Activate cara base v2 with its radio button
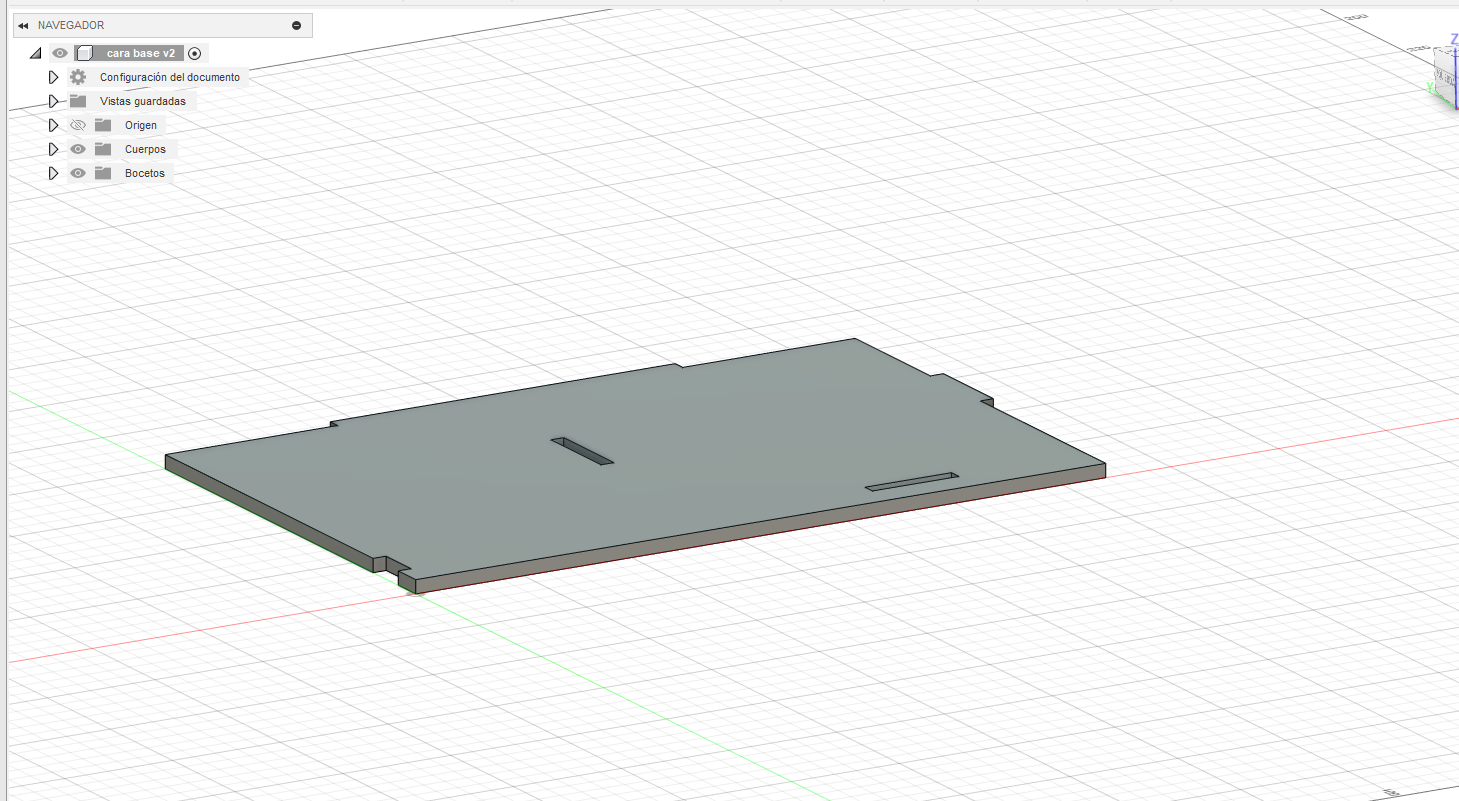1459x801 pixels. (195, 53)
